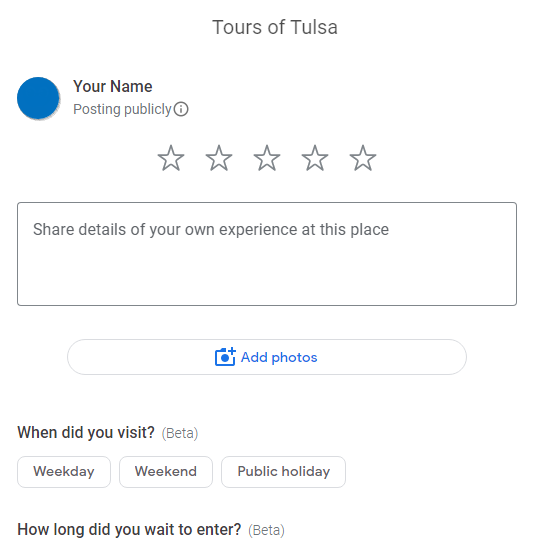Click the blue profile avatar circle
This screenshot has height=550, width=550.
[x=38, y=98]
